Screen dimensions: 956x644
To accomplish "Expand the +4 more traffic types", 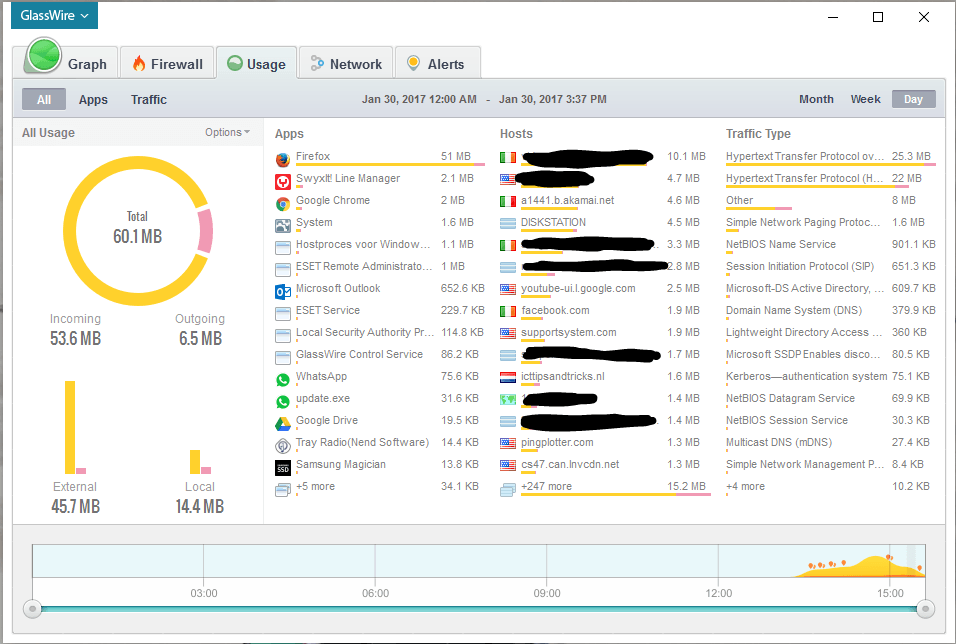I will tap(745, 487).
